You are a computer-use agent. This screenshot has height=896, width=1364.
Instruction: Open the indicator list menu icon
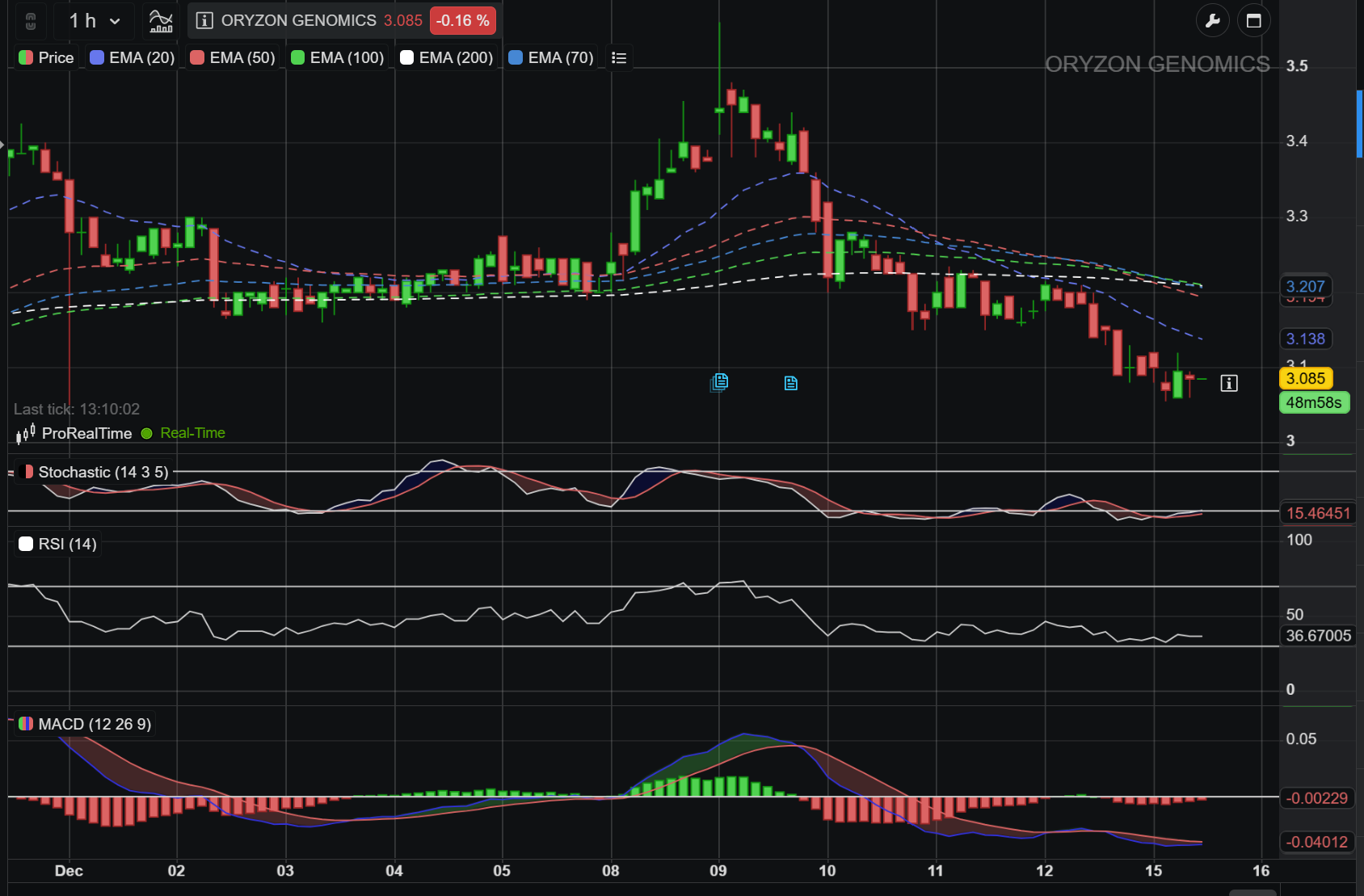tap(619, 57)
